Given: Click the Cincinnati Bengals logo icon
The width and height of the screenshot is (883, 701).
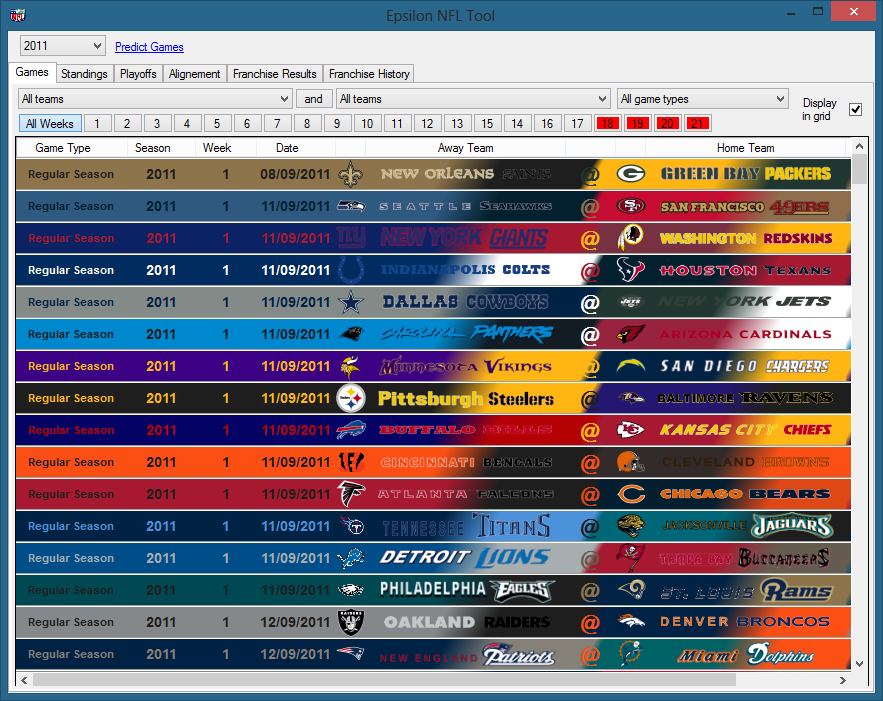Looking at the screenshot, I should click(x=351, y=462).
